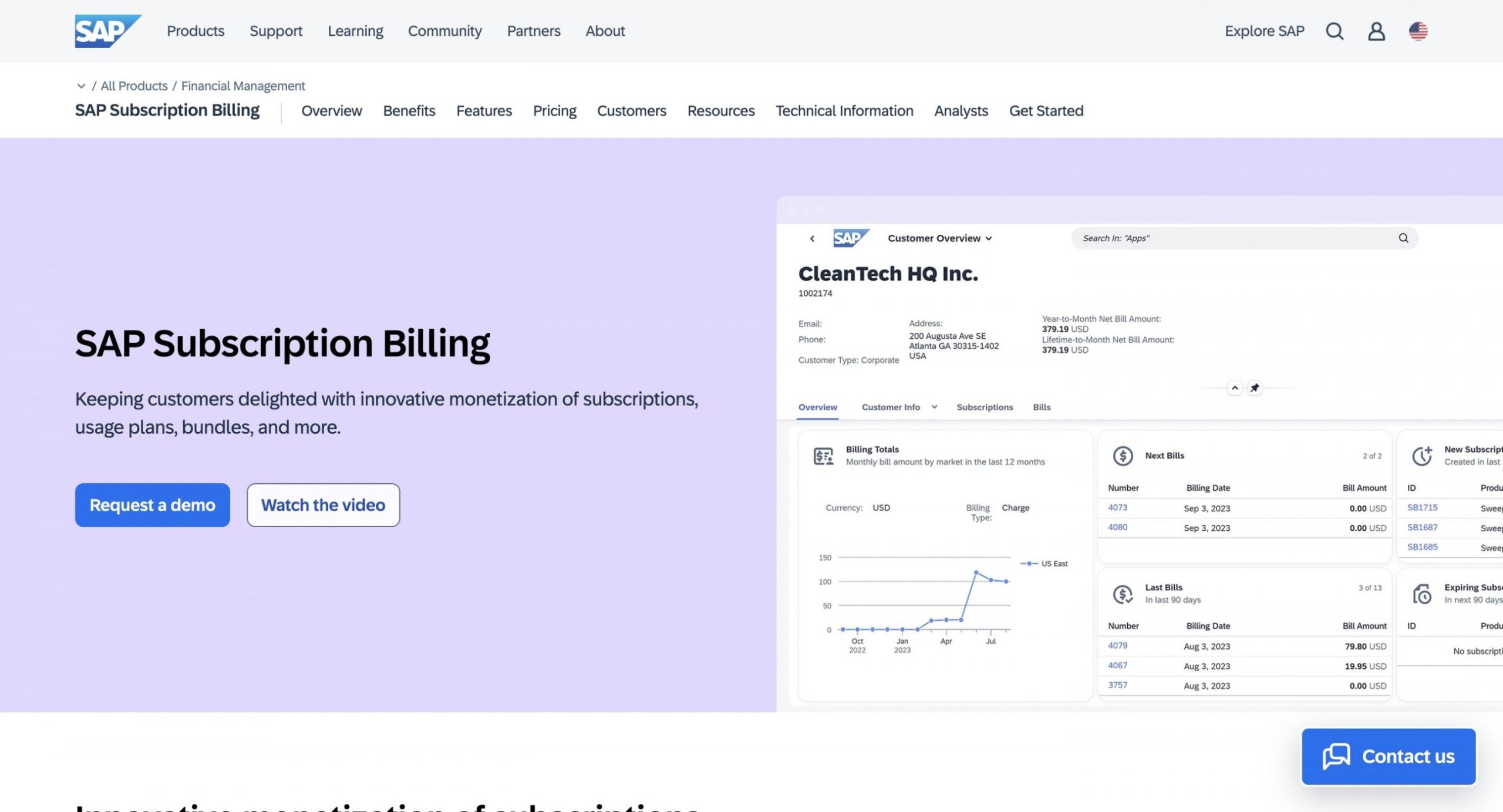Click the back arrow in Customer Overview screenshot
The width and height of the screenshot is (1503, 812).
(x=812, y=238)
